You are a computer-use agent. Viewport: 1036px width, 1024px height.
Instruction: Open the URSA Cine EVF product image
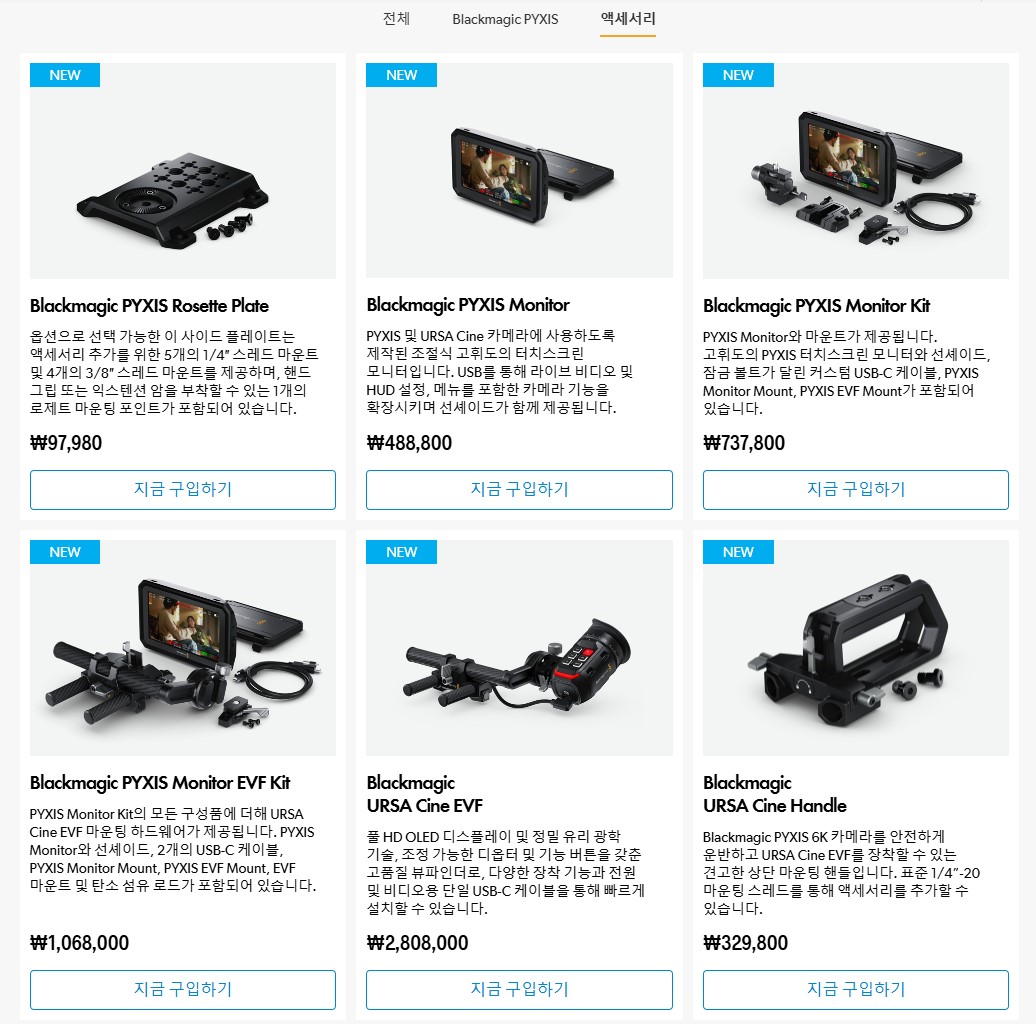pos(519,647)
